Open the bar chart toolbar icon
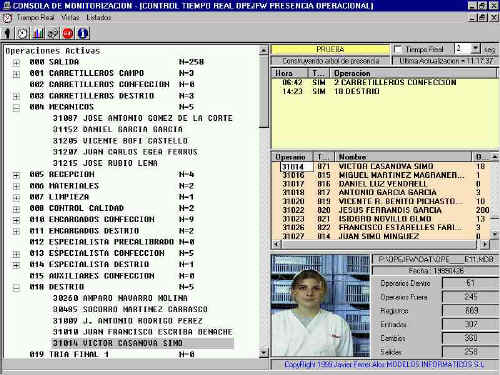The width and height of the screenshot is (500, 375). point(38,33)
